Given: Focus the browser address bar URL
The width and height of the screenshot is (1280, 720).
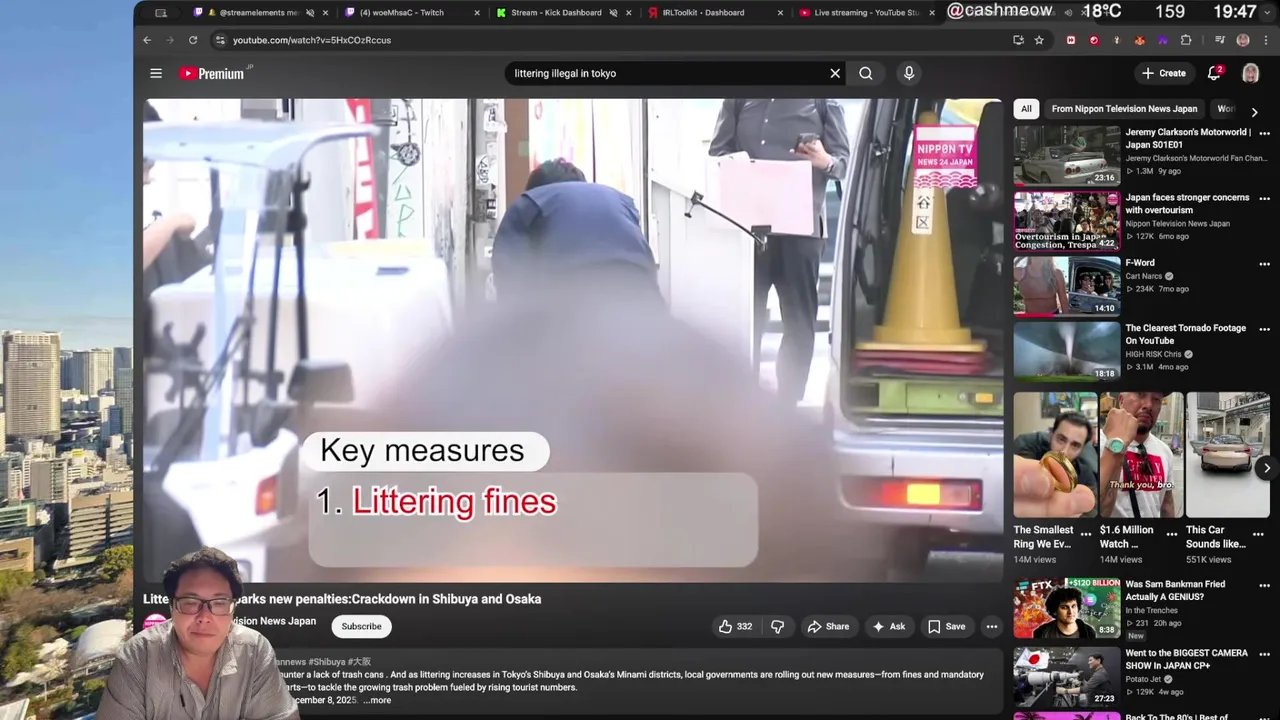Looking at the screenshot, I should tap(312, 40).
